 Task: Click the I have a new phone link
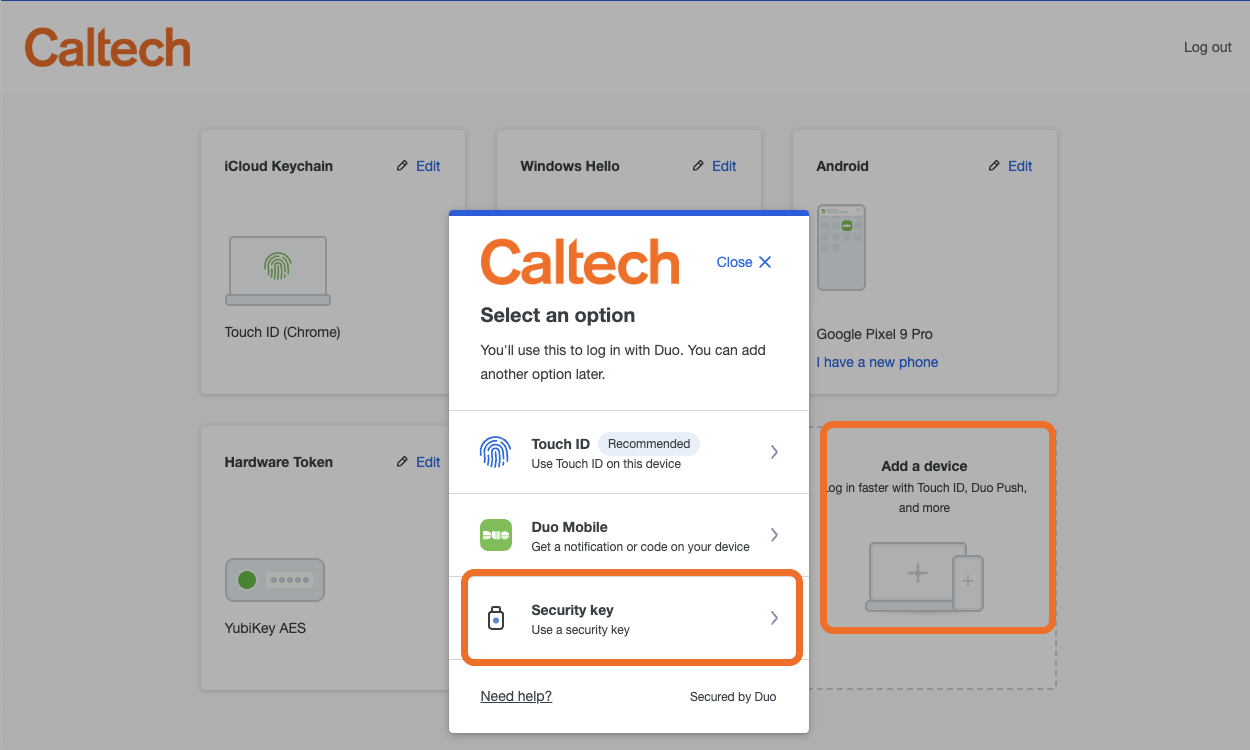877,362
